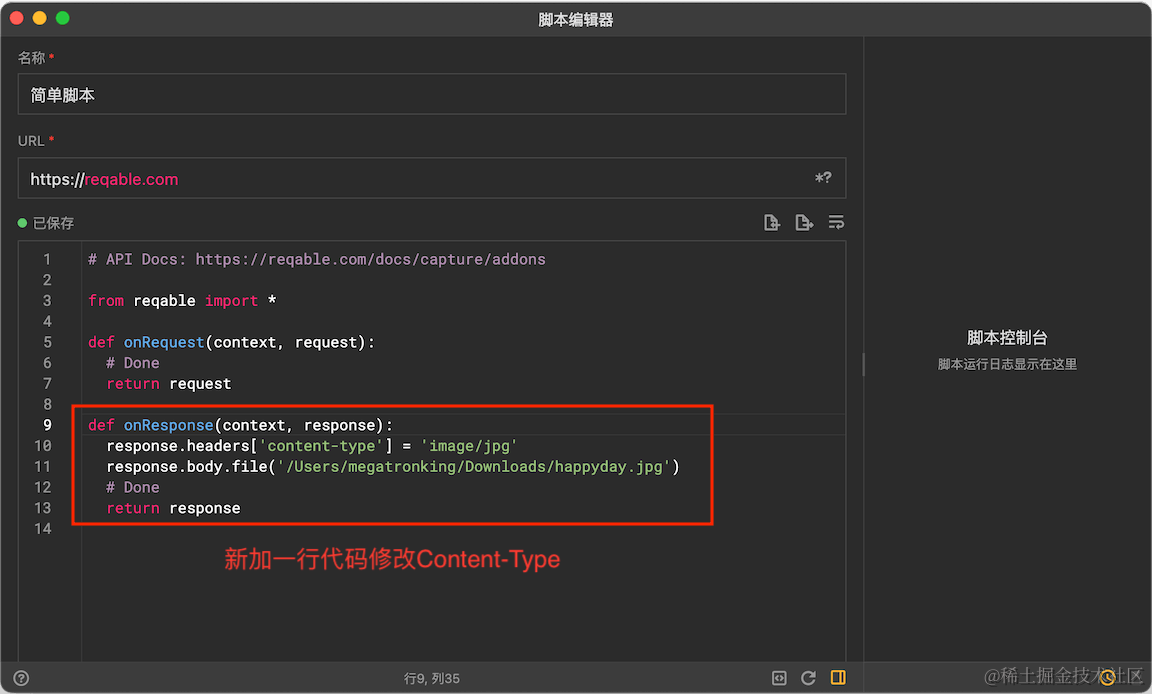Viewport: 1152px width, 694px height.
Task: Click the 'return response' line
Action: (173, 508)
